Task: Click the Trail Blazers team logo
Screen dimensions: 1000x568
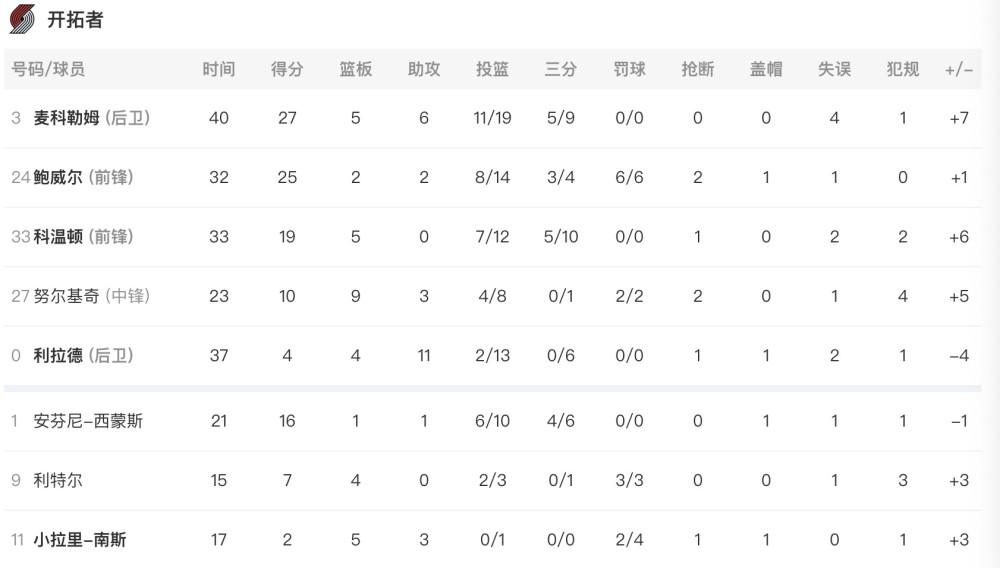Action: 22,19
